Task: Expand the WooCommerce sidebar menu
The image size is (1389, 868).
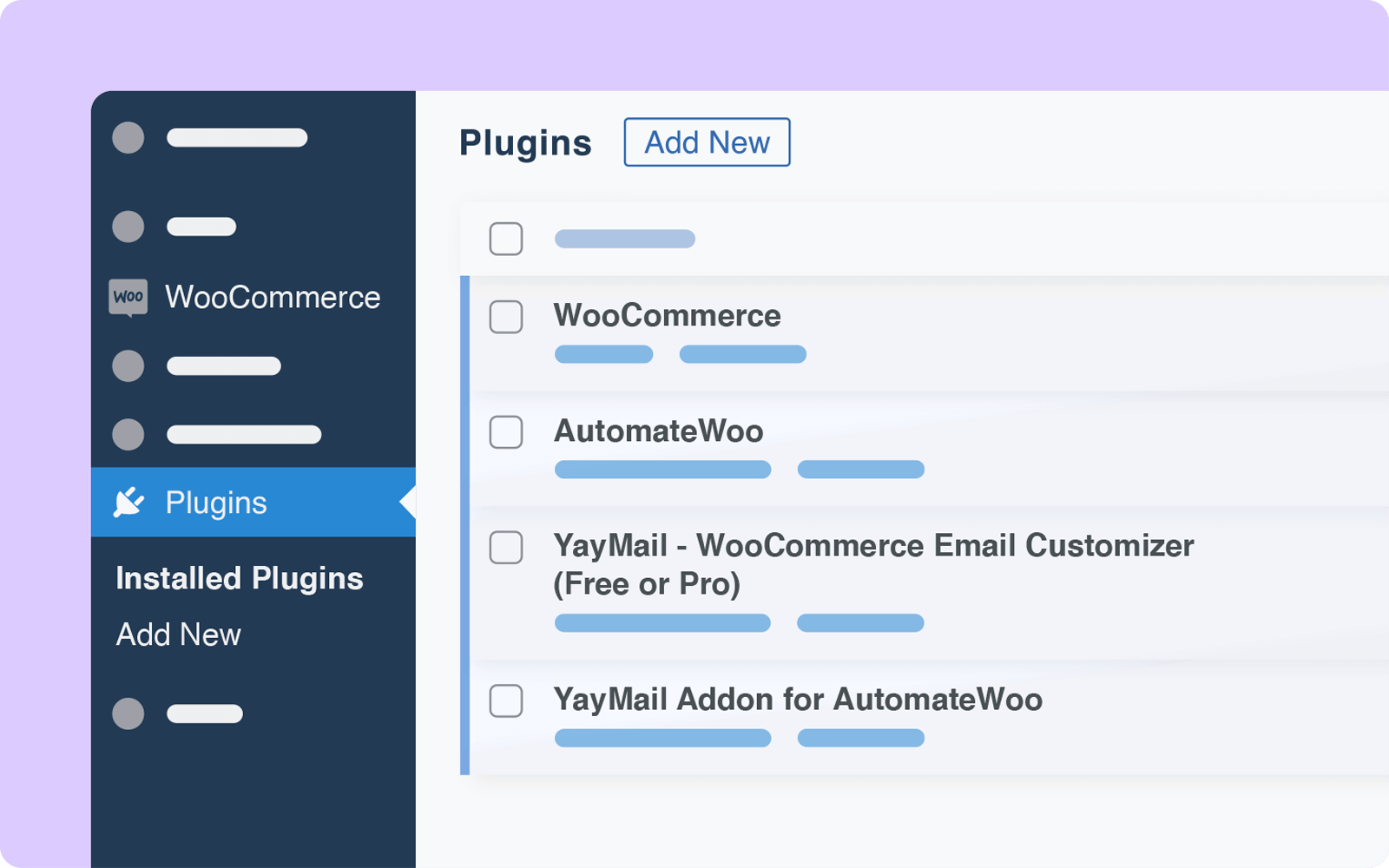Action: 273,296
